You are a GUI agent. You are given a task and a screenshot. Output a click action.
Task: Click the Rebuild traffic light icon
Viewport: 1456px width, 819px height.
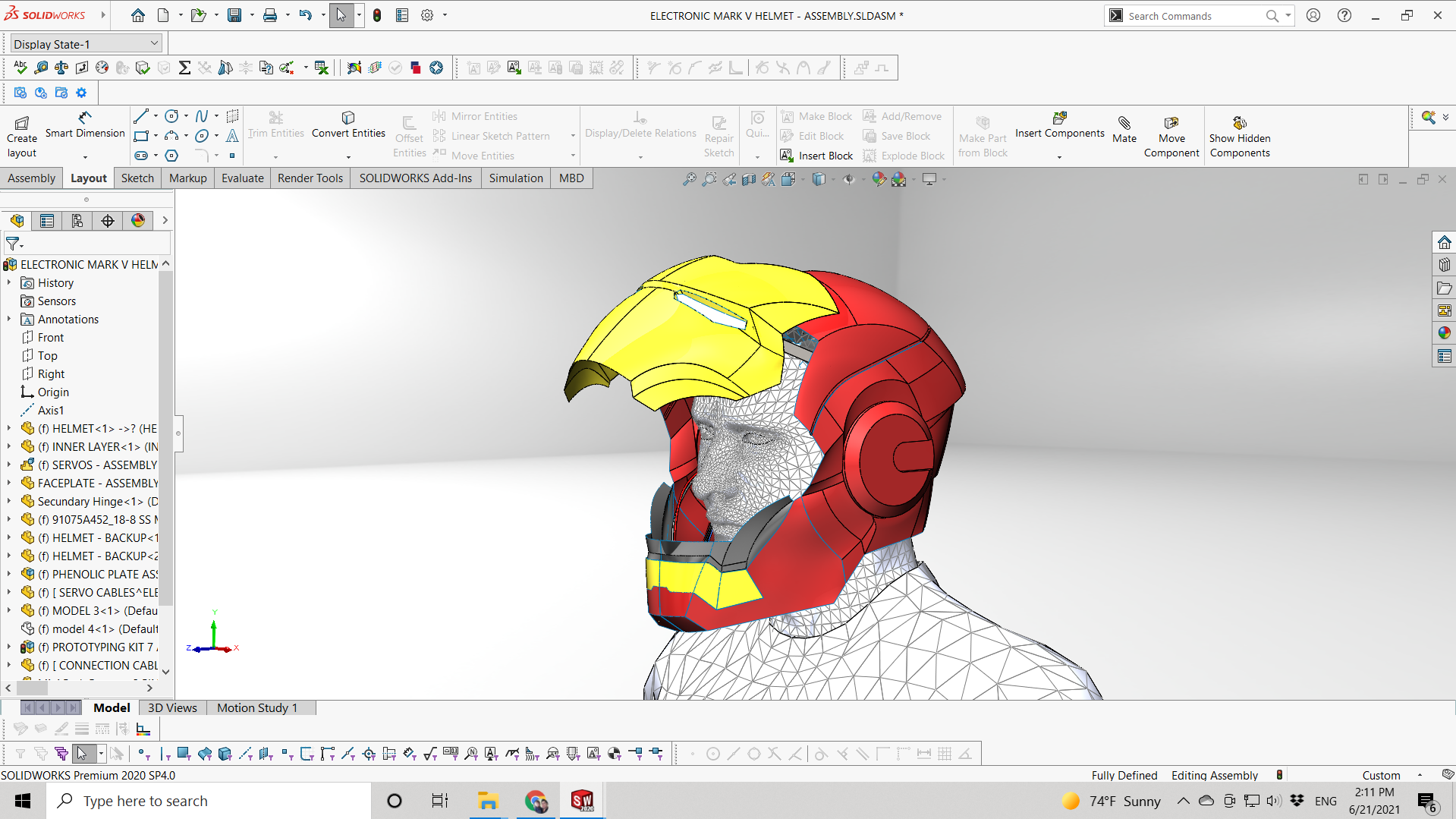377,15
